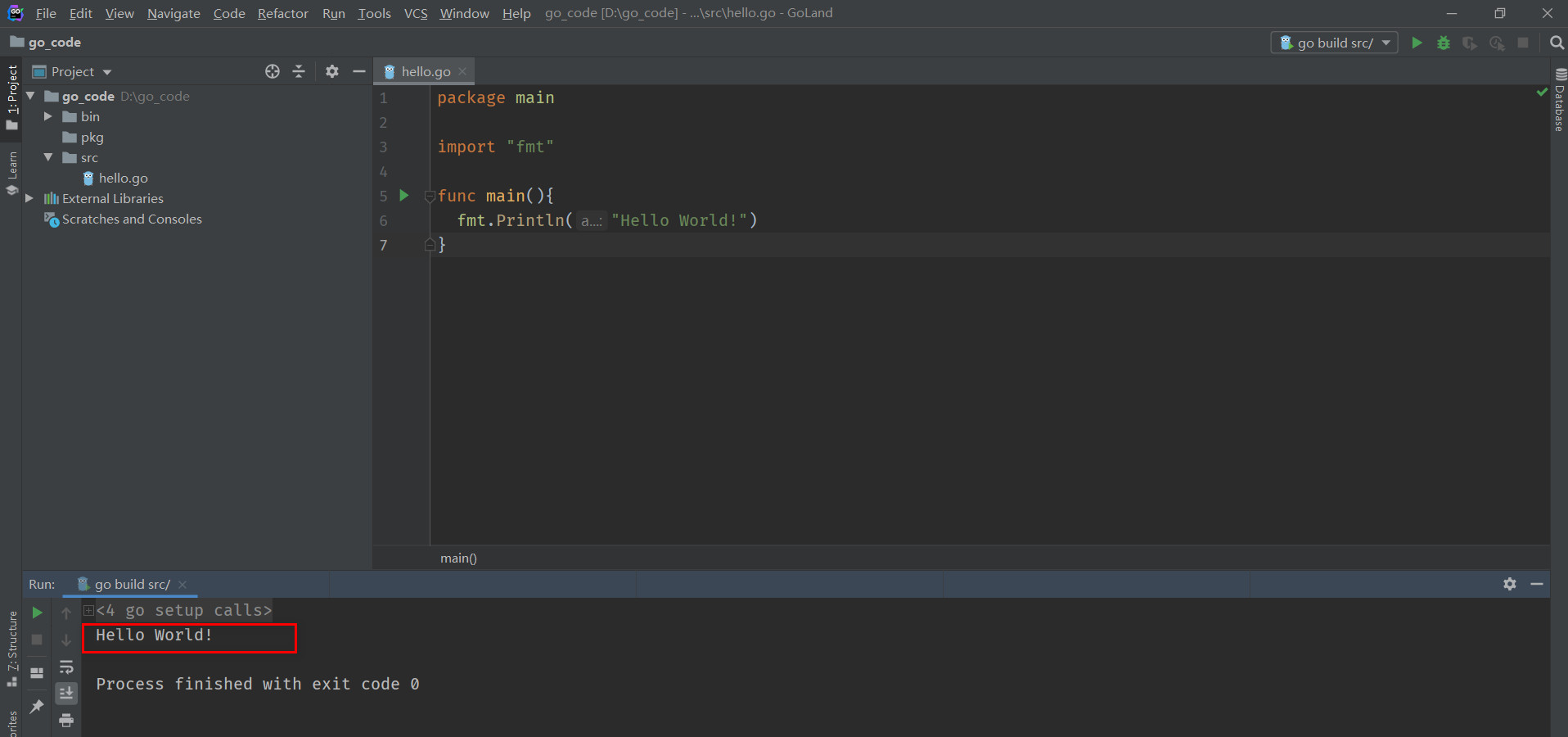1568x737 pixels.
Task: Run main function from gutter arrow
Action: [x=403, y=196]
